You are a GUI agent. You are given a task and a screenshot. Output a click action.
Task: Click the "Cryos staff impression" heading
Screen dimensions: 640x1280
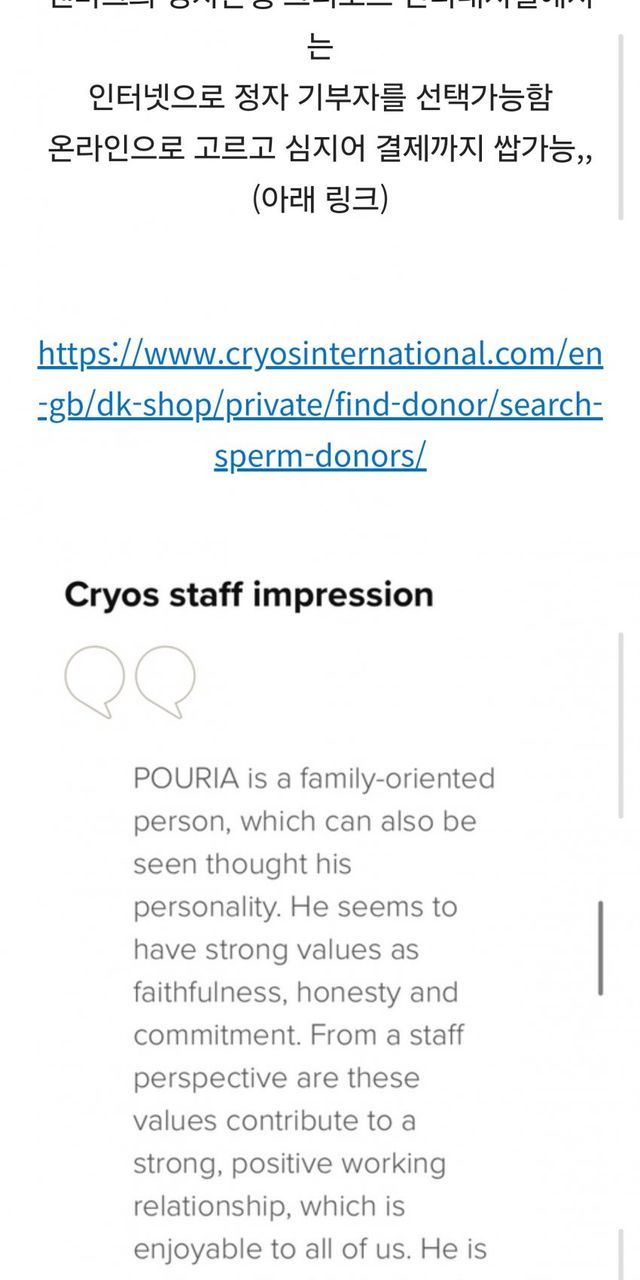(249, 595)
